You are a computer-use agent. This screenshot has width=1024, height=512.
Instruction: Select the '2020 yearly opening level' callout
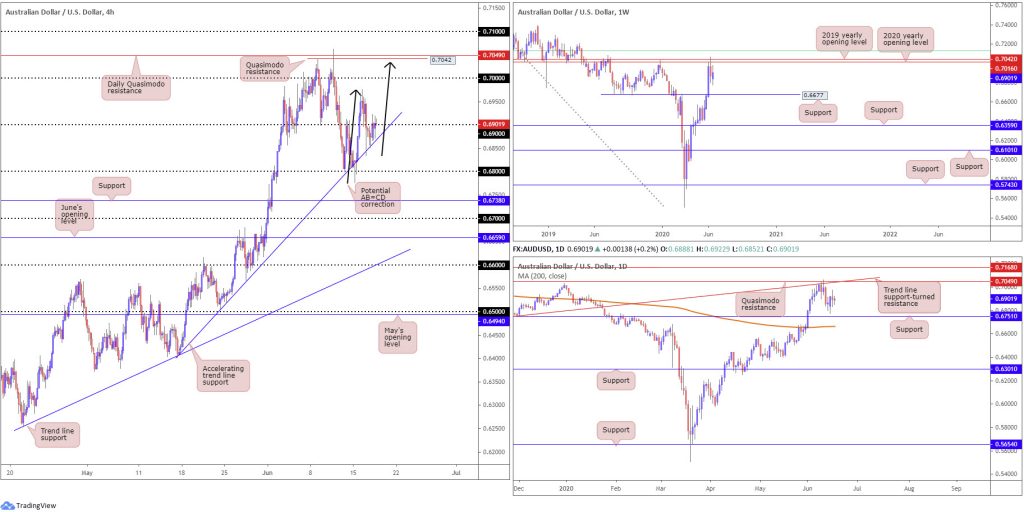coord(904,39)
